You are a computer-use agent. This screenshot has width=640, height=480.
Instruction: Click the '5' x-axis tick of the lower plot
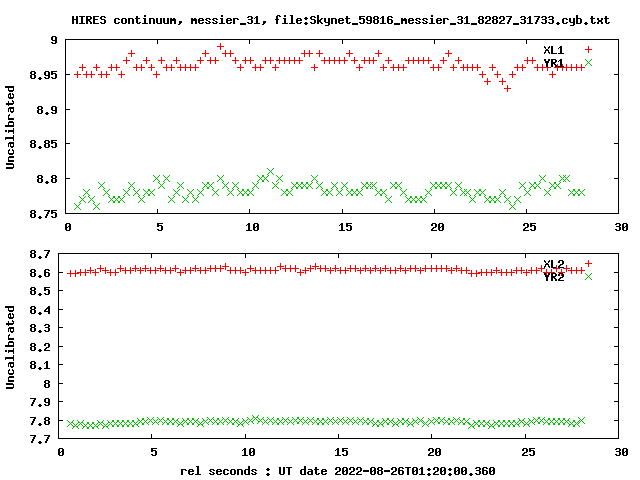click(153, 452)
